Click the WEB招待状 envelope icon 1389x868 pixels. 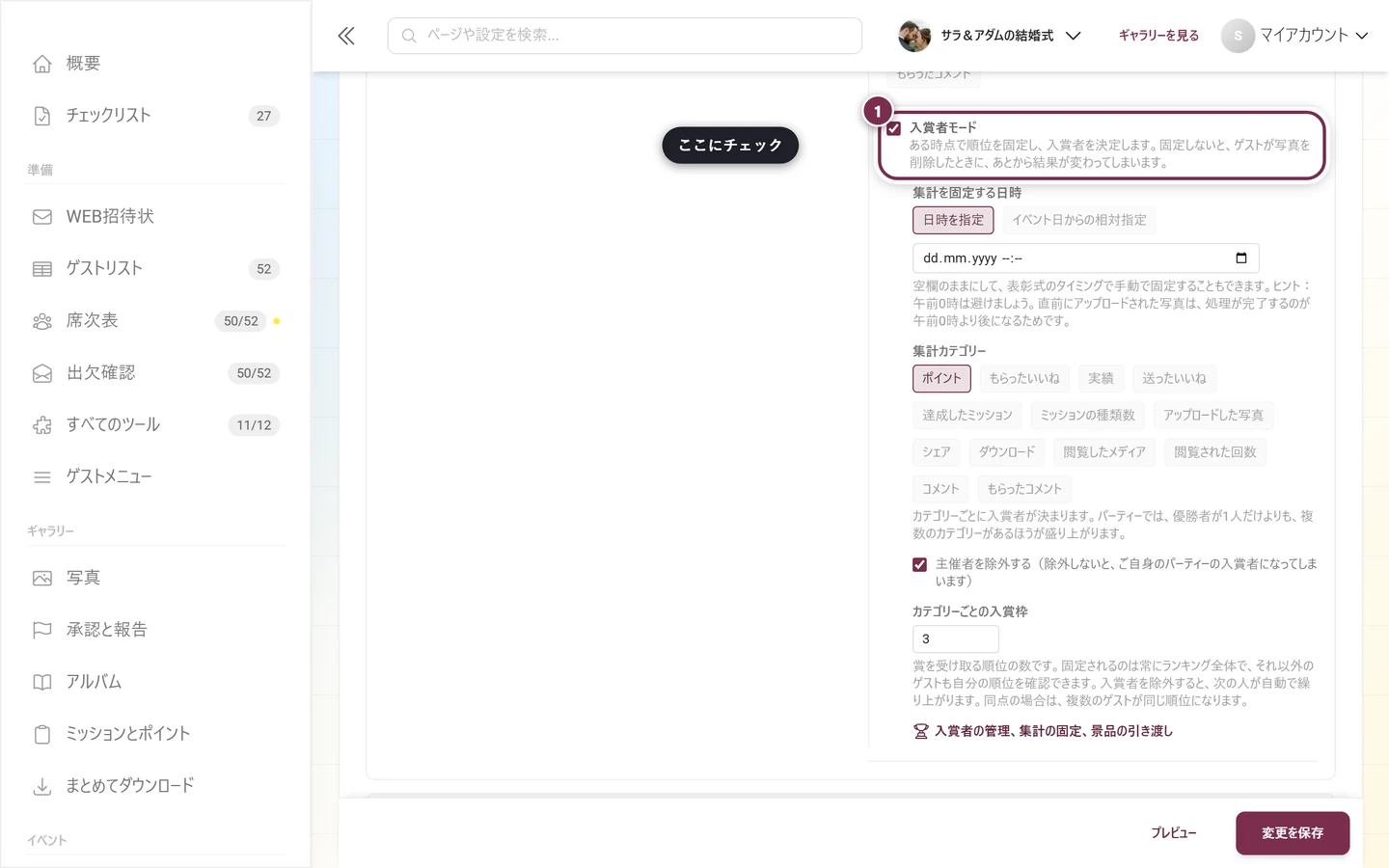tap(42, 217)
